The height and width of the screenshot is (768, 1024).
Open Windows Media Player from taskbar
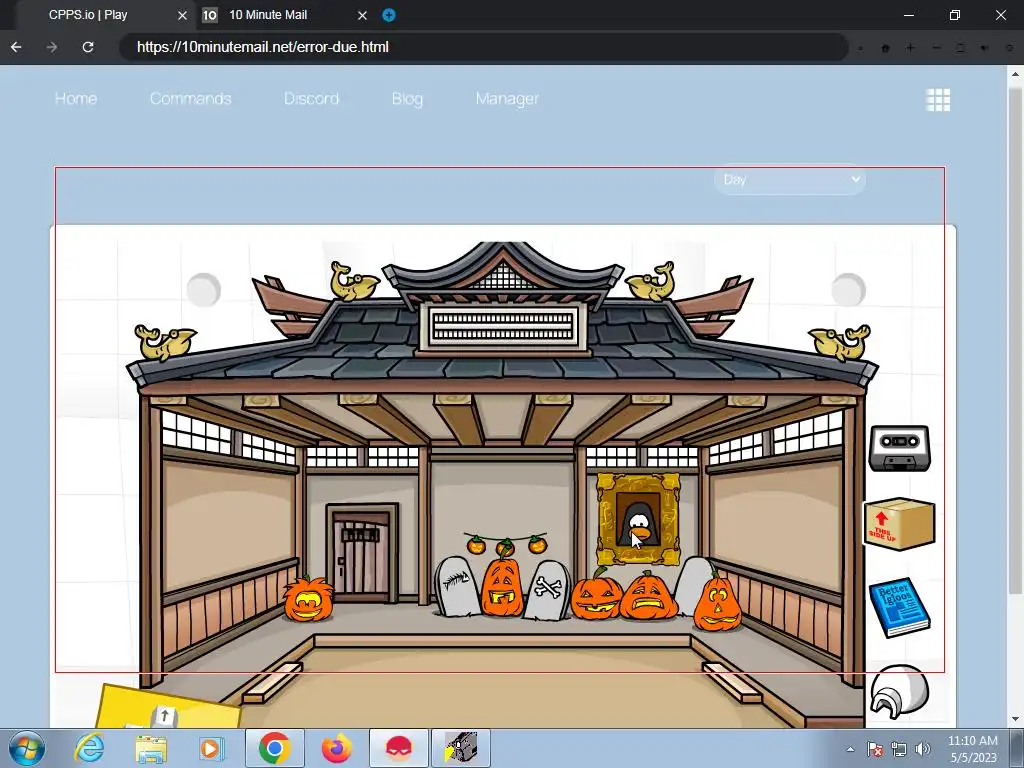(211, 748)
